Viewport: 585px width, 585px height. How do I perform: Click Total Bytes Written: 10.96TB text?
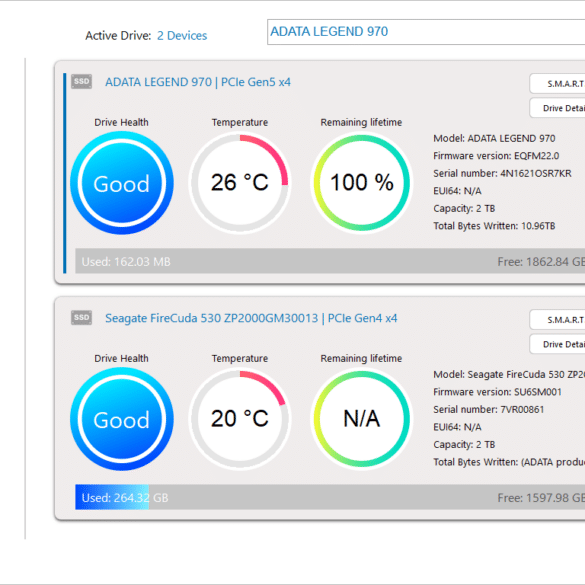494,226
